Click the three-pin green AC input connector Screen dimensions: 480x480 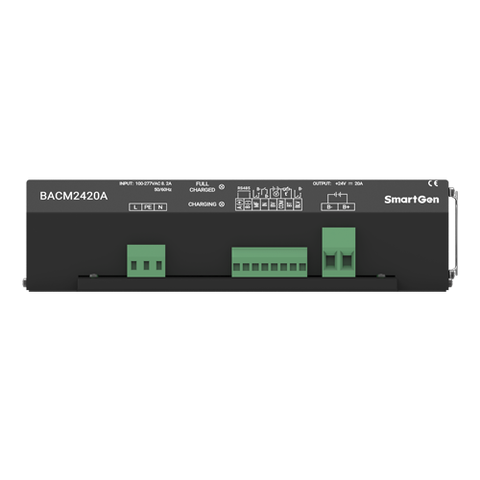[146, 261]
